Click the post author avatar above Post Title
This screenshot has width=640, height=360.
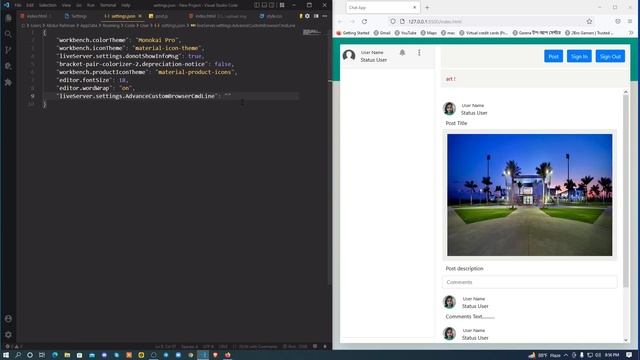[x=449, y=109]
